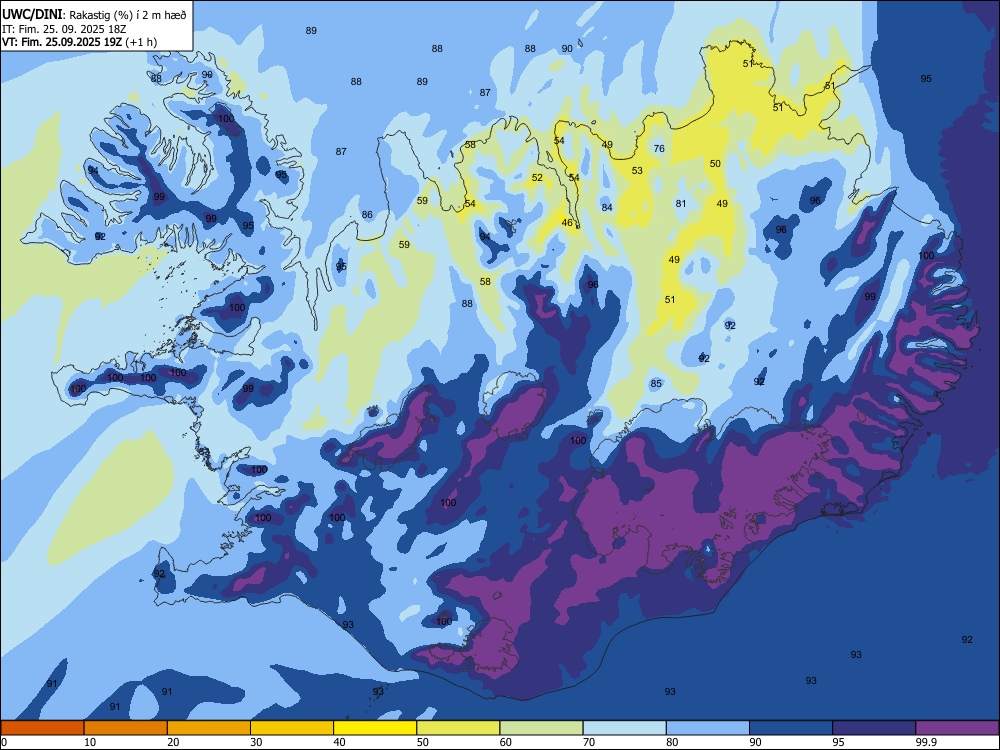
Task: Choose the light green 60–70 legend swatch
Action: pyautogui.click(x=541, y=728)
